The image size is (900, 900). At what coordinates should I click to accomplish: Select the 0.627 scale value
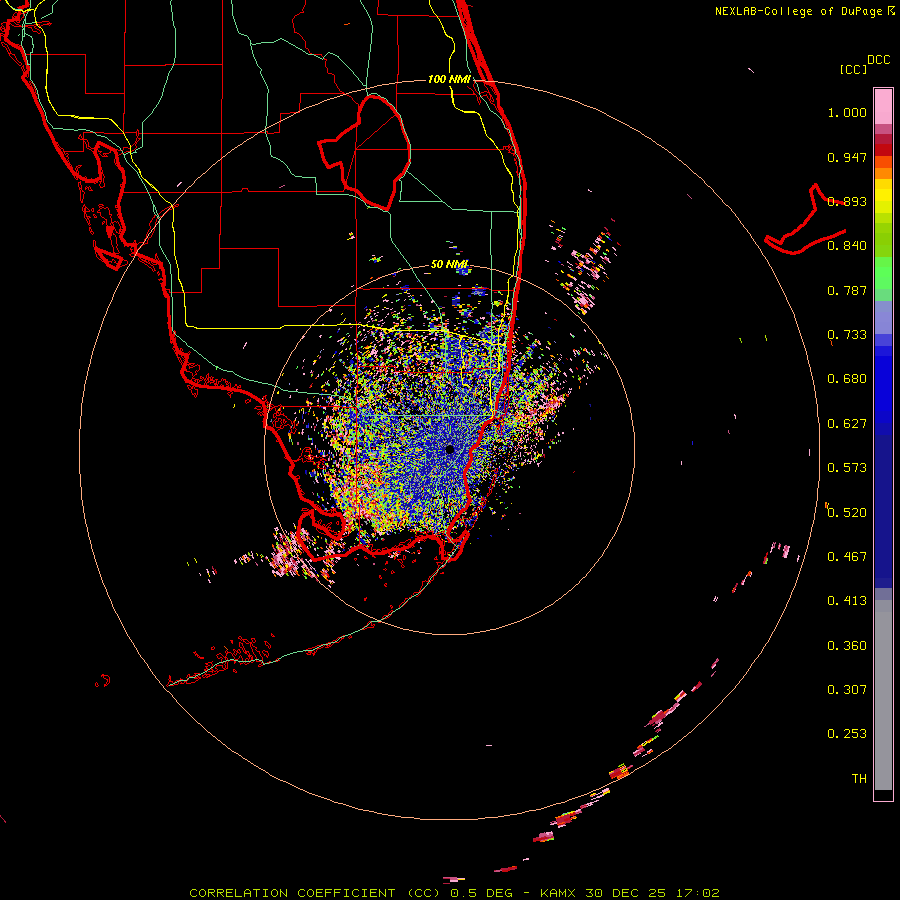pyautogui.click(x=847, y=424)
